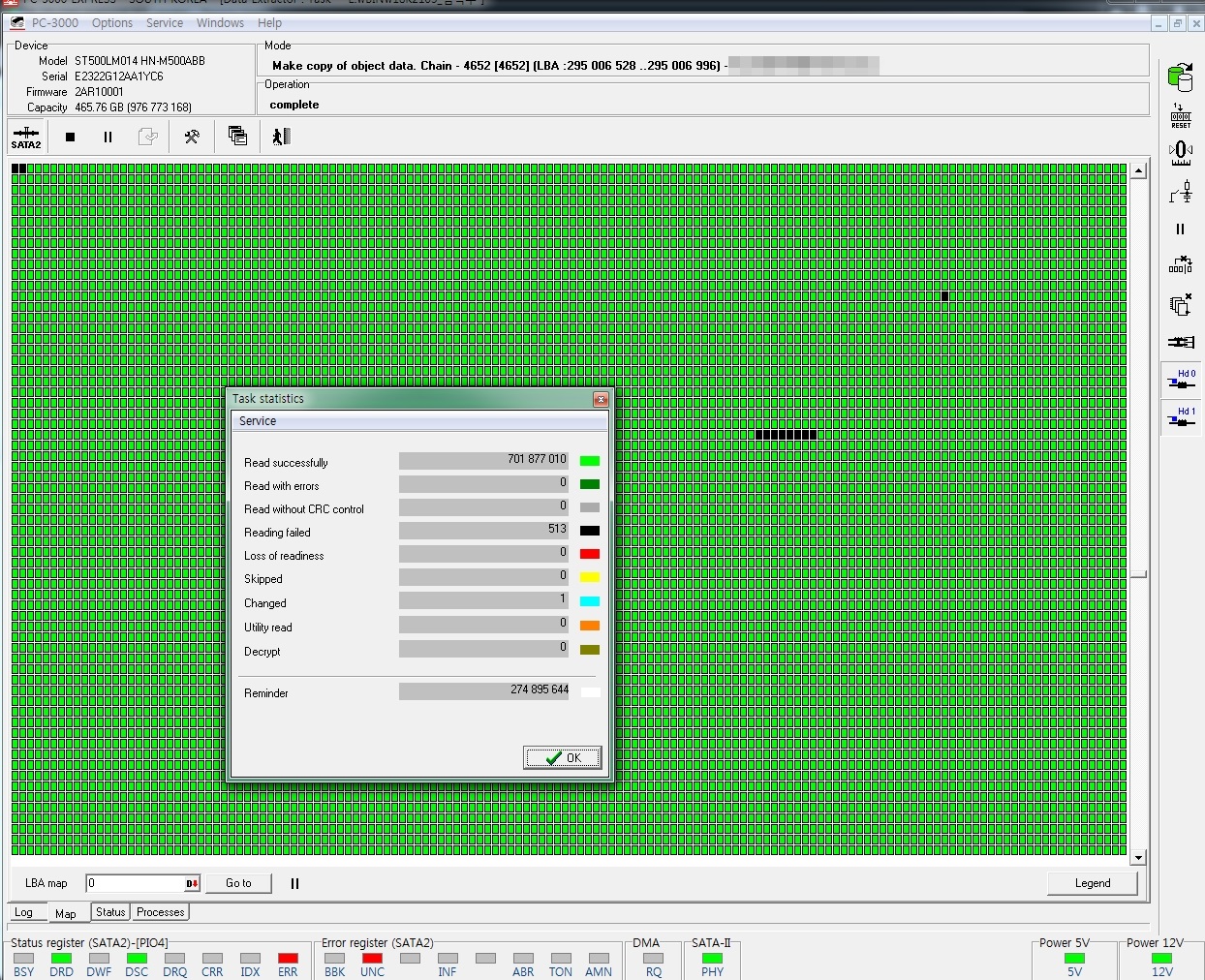Click the cyan Changed swatch
The height and width of the screenshot is (980, 1205).
590,601
